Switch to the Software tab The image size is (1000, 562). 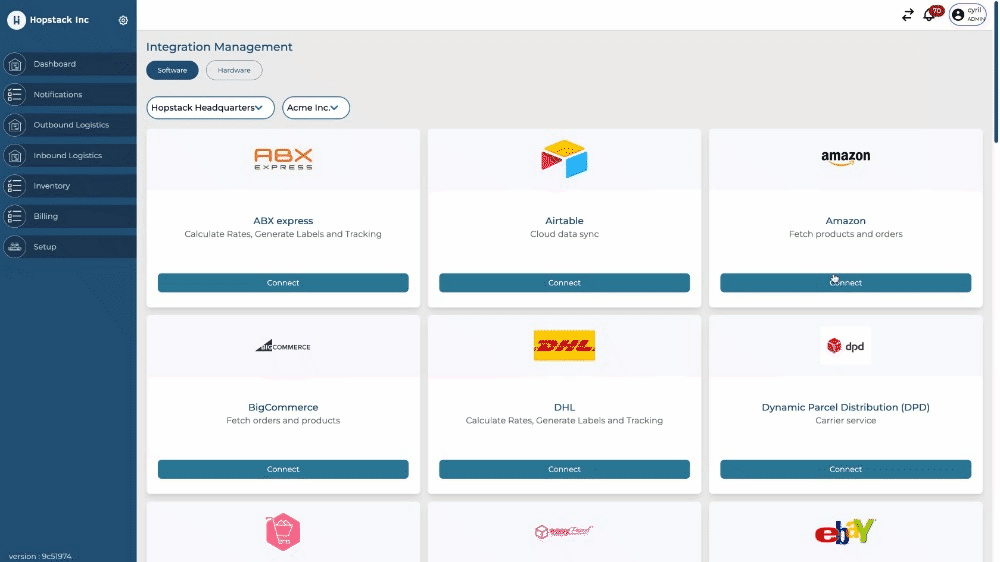point(172,70)
